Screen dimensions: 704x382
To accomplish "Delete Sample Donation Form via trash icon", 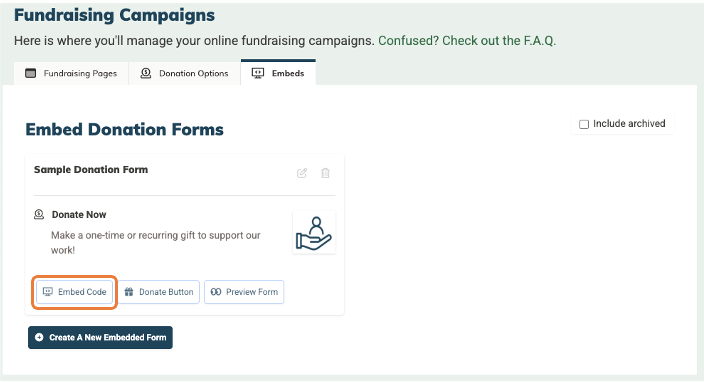I will (x=326, y=173).
